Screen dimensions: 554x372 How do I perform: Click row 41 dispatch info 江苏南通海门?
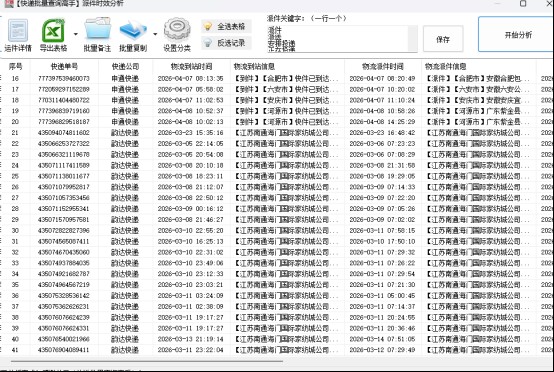(x=478, y=350)
